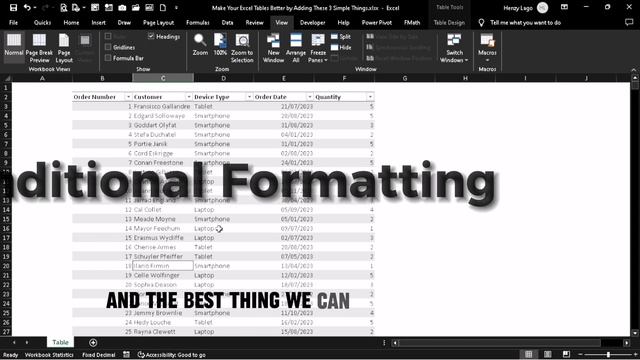Click zoom out minus button in status bar

coord(580,354)
